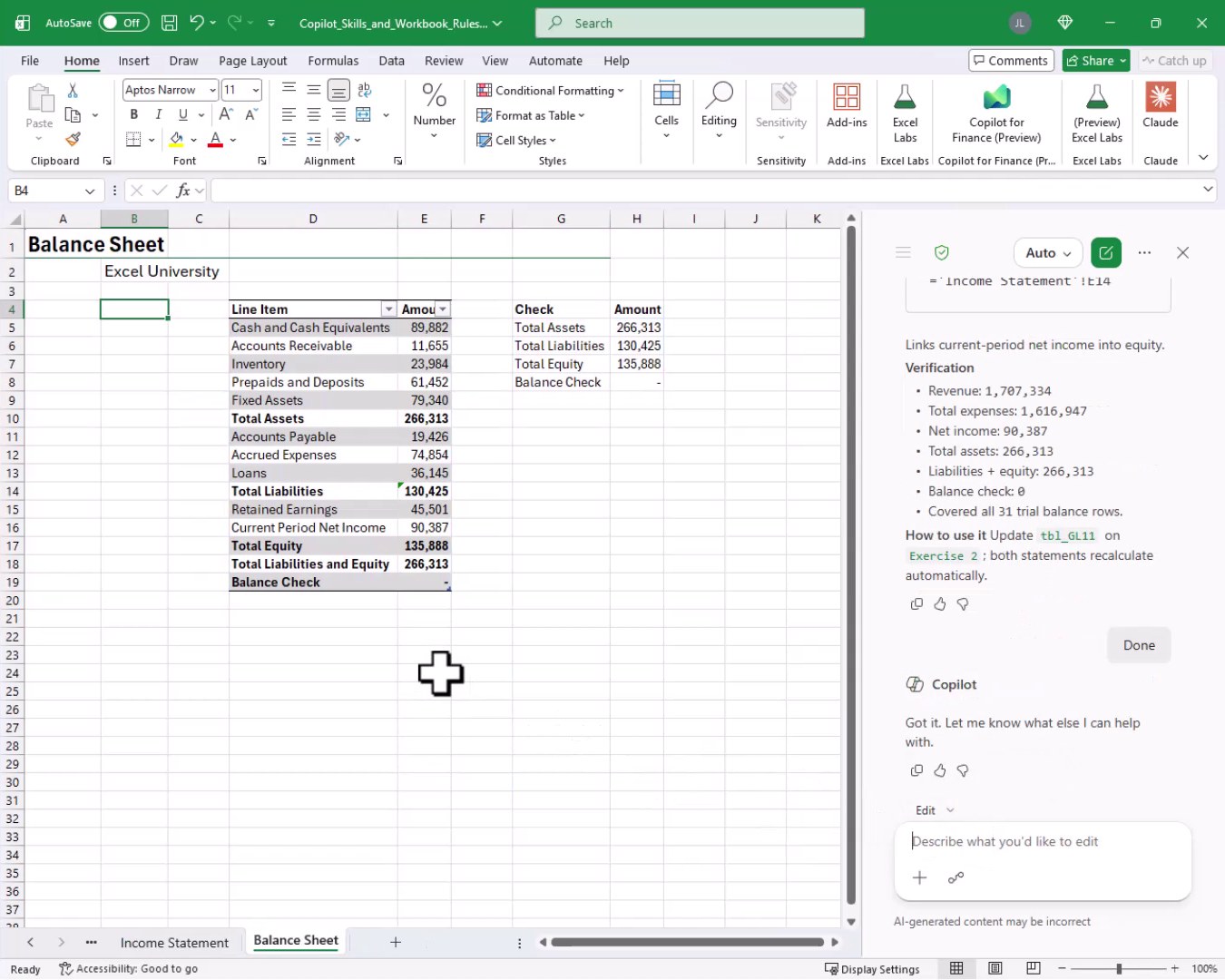1225x980 pixels.
Task: Open Display Settings in status bar
Action: pyautogui.click(x=872, y=969)
